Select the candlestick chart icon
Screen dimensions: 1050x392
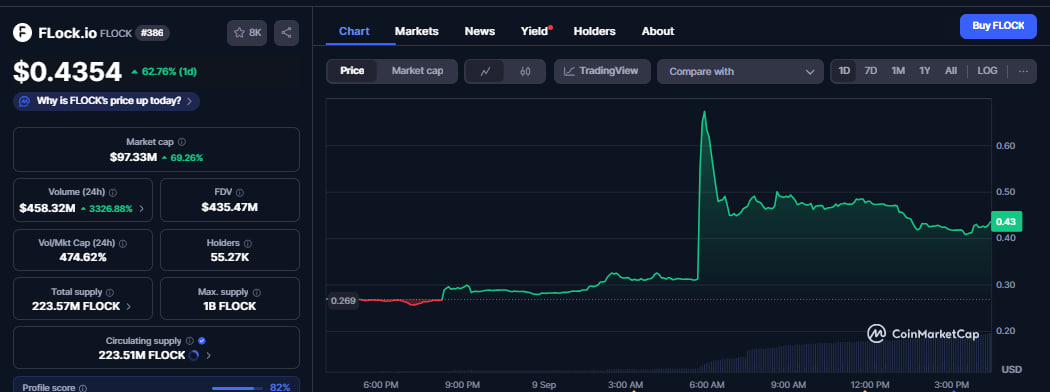click(525, 71)
